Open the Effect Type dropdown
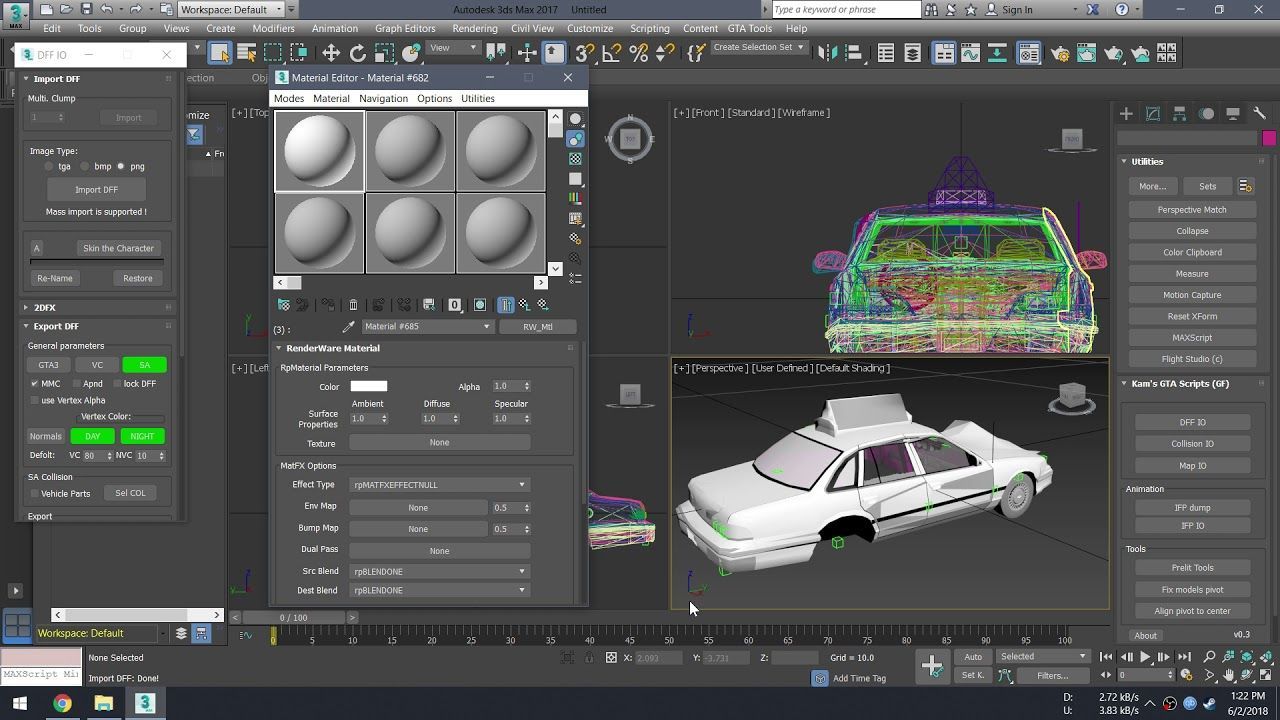Screen dimensions: 1280x720 click(438, 485)
